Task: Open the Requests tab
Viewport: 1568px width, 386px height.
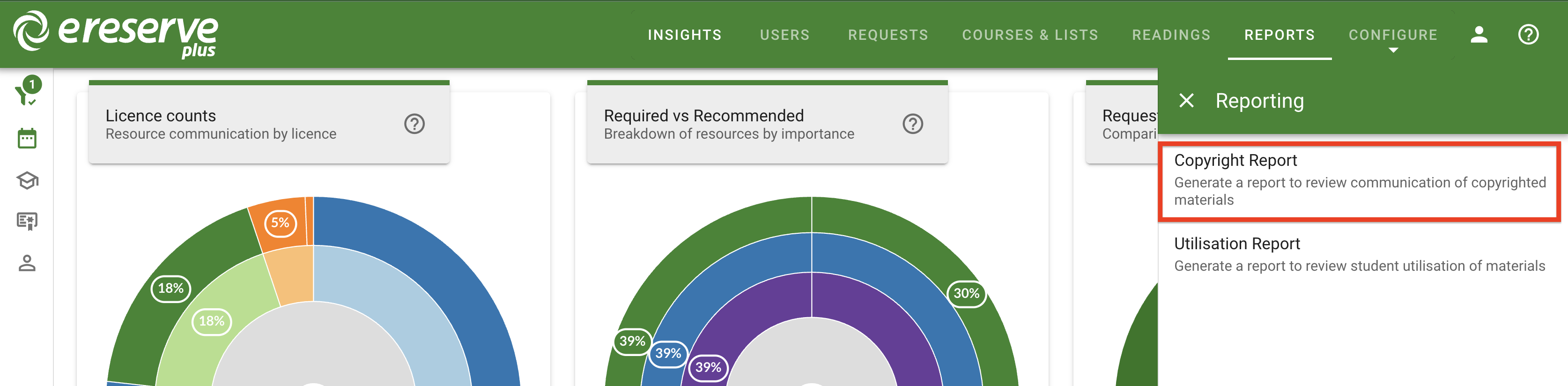Action: coord(888,35)
